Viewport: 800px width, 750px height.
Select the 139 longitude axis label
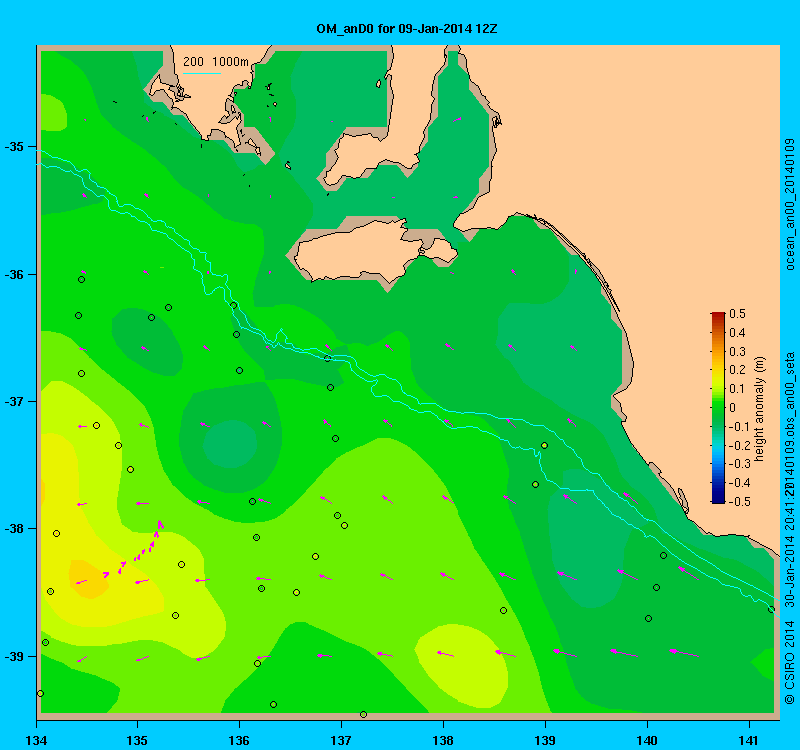tap(545, 740)
